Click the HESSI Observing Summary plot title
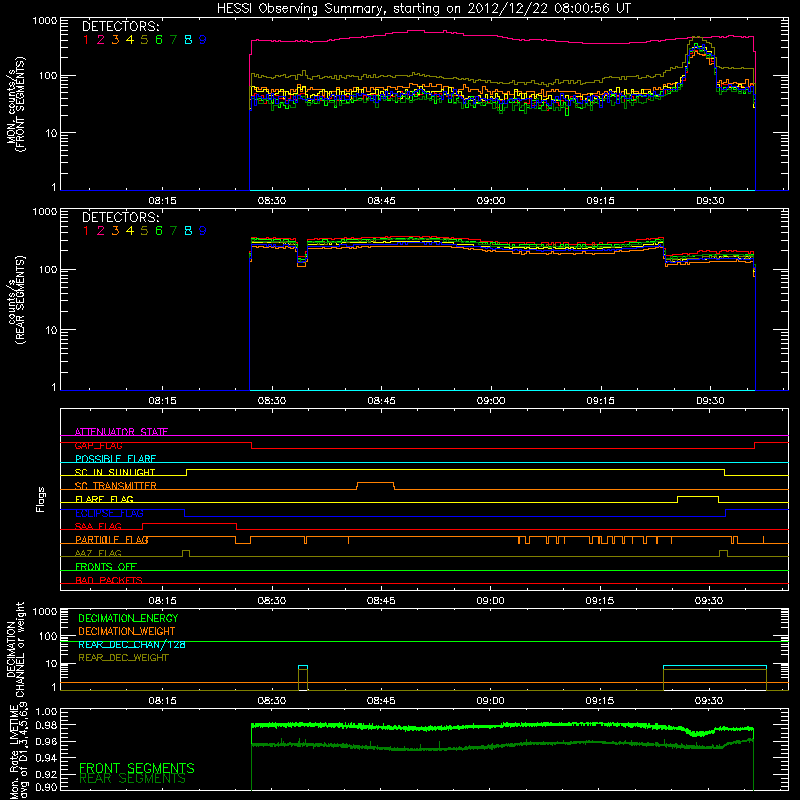 pos(423,9)
